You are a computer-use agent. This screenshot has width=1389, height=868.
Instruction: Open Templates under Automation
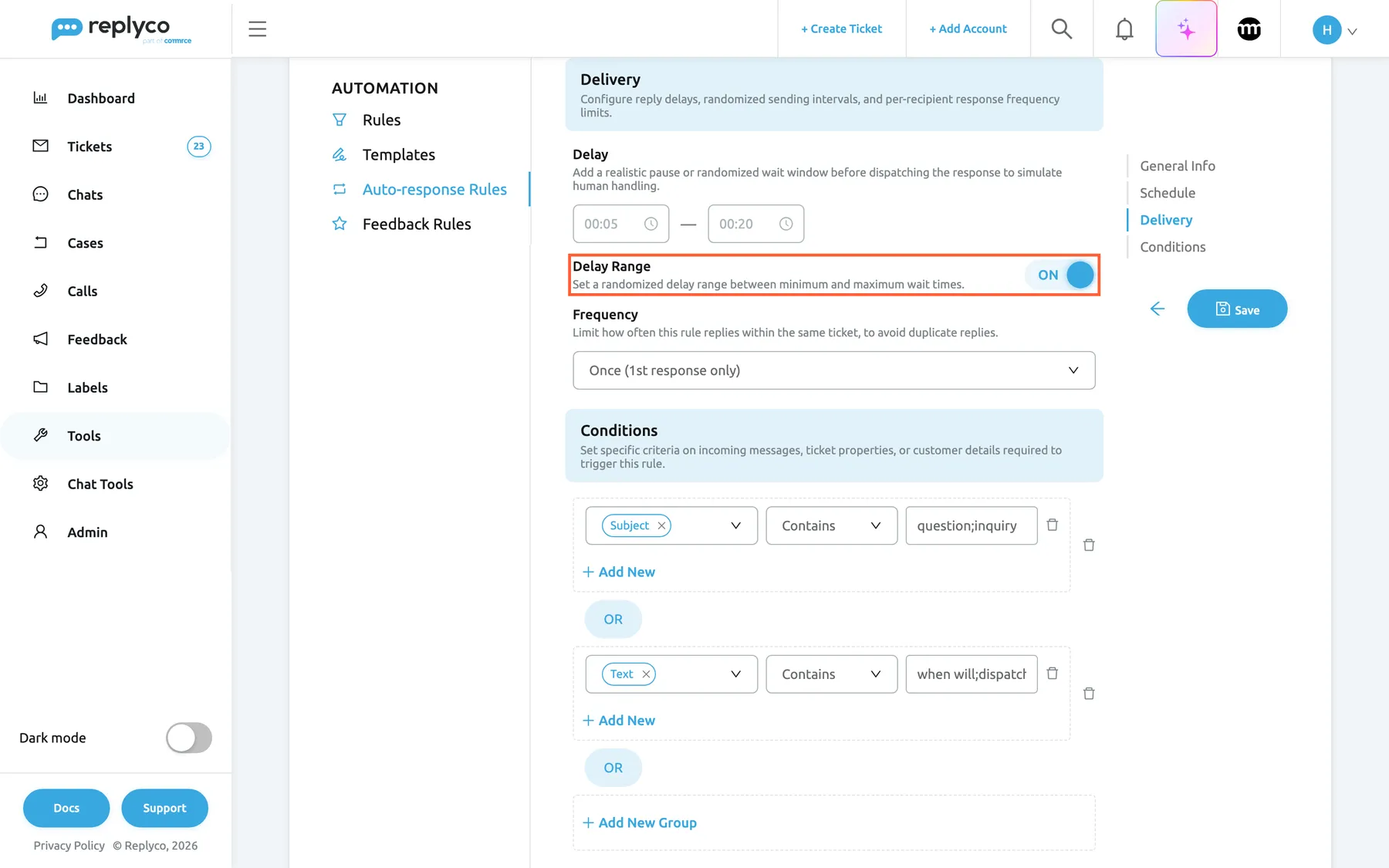pos(398,154)
